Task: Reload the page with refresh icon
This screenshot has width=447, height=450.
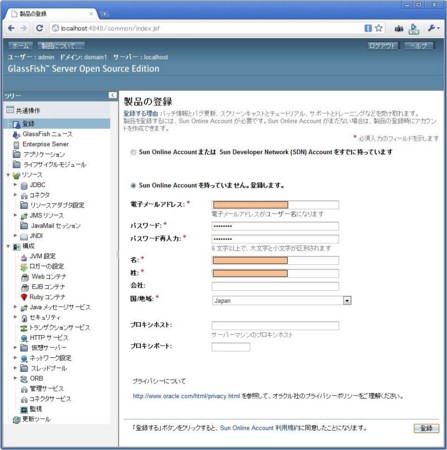Action: 39,28
